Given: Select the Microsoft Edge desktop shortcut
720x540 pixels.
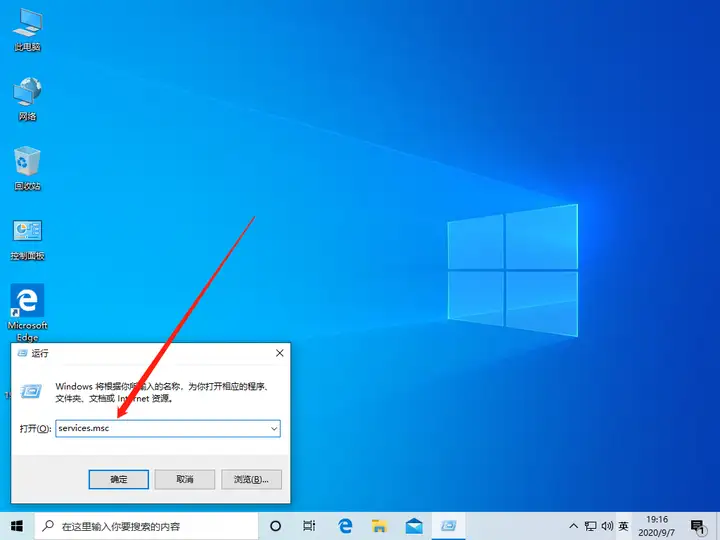Looking at the screenshot, I should click(x=28, y=313).
